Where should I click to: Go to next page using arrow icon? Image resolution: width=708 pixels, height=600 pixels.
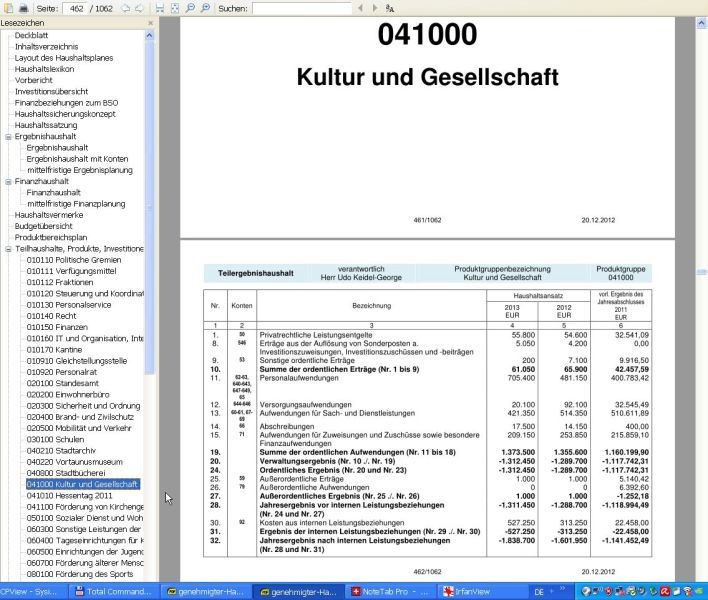coord(140,8)
